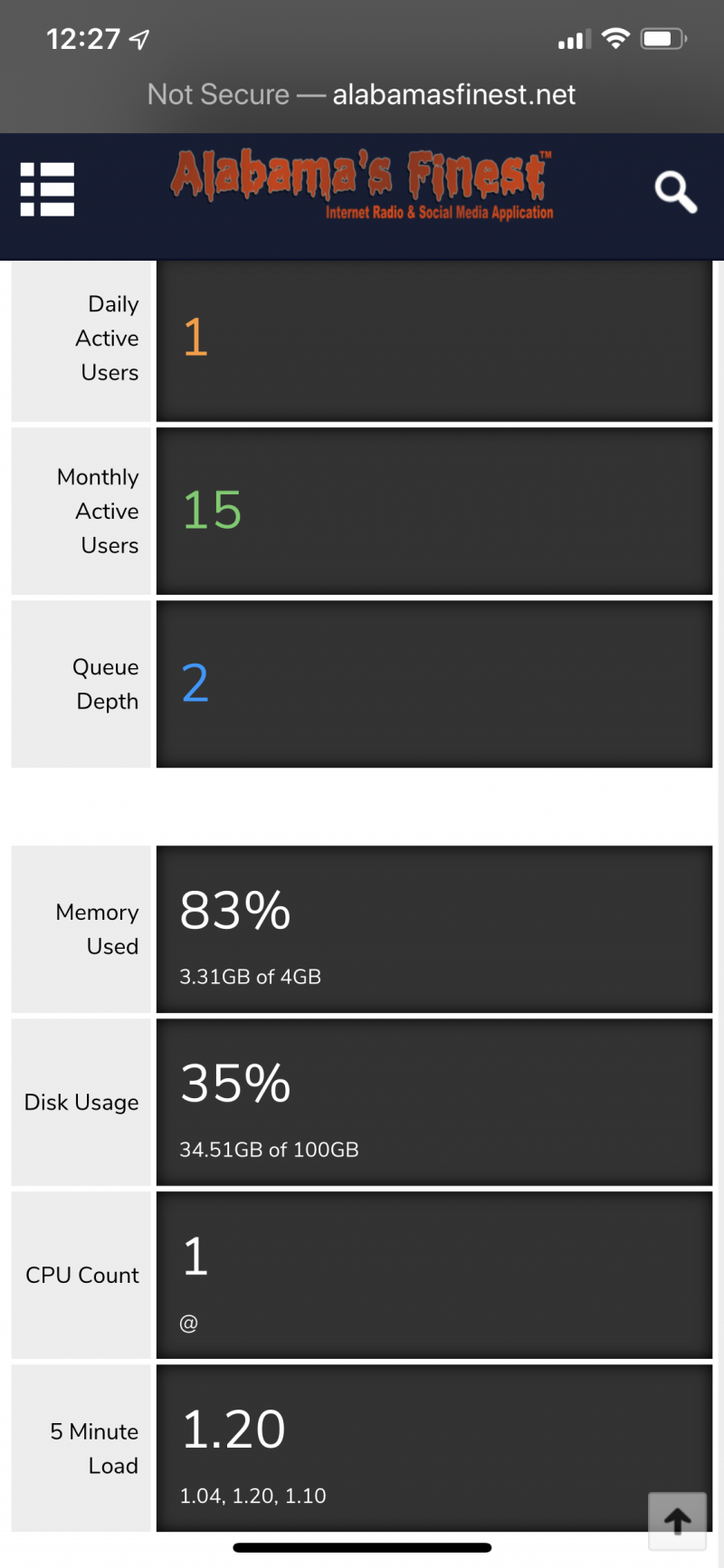Tap the Queue Depth value 2
Screen dimensions: 724x1568
(195, 684)
